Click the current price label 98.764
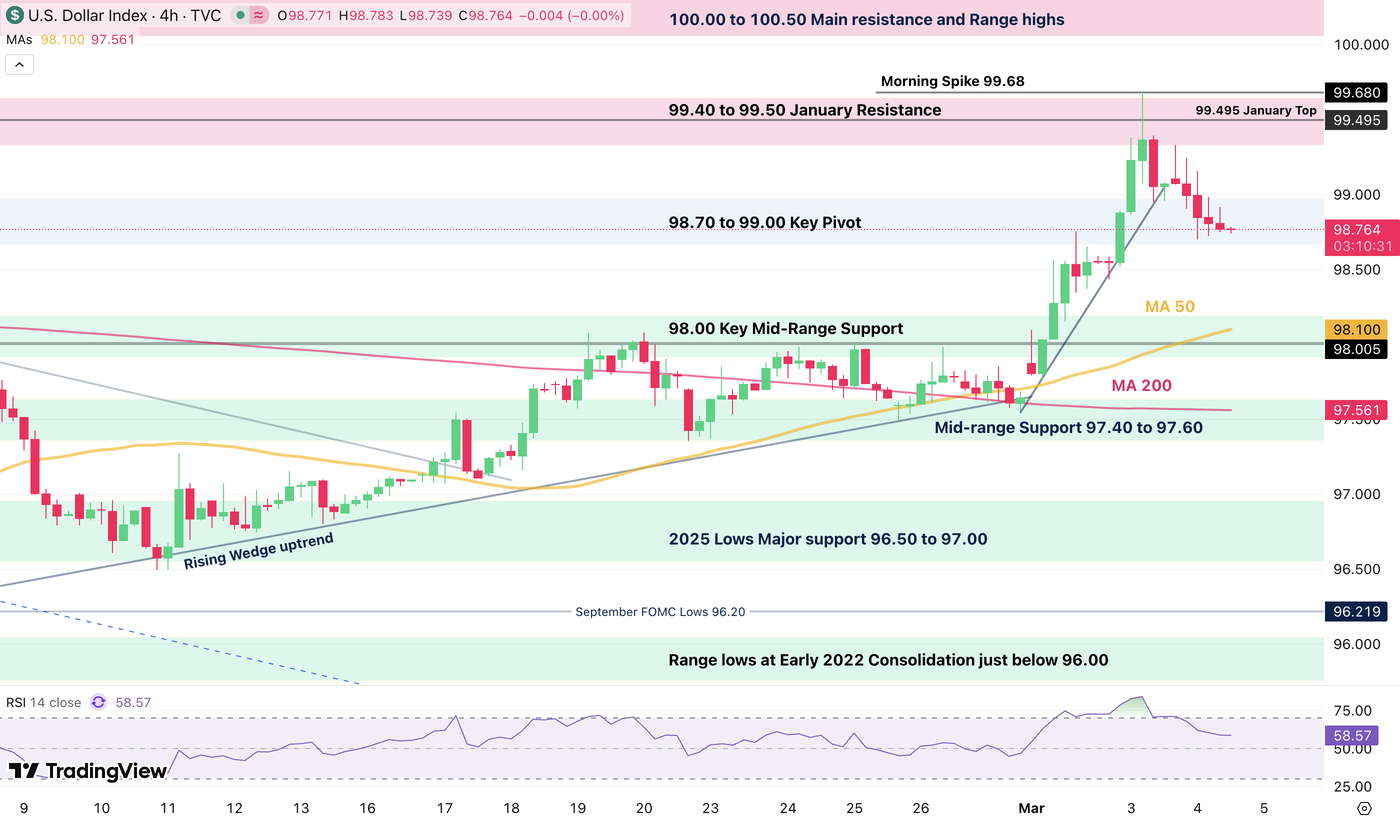Screen dimensions: 1400x822 pyautogui.click(x=1357, y=229)
